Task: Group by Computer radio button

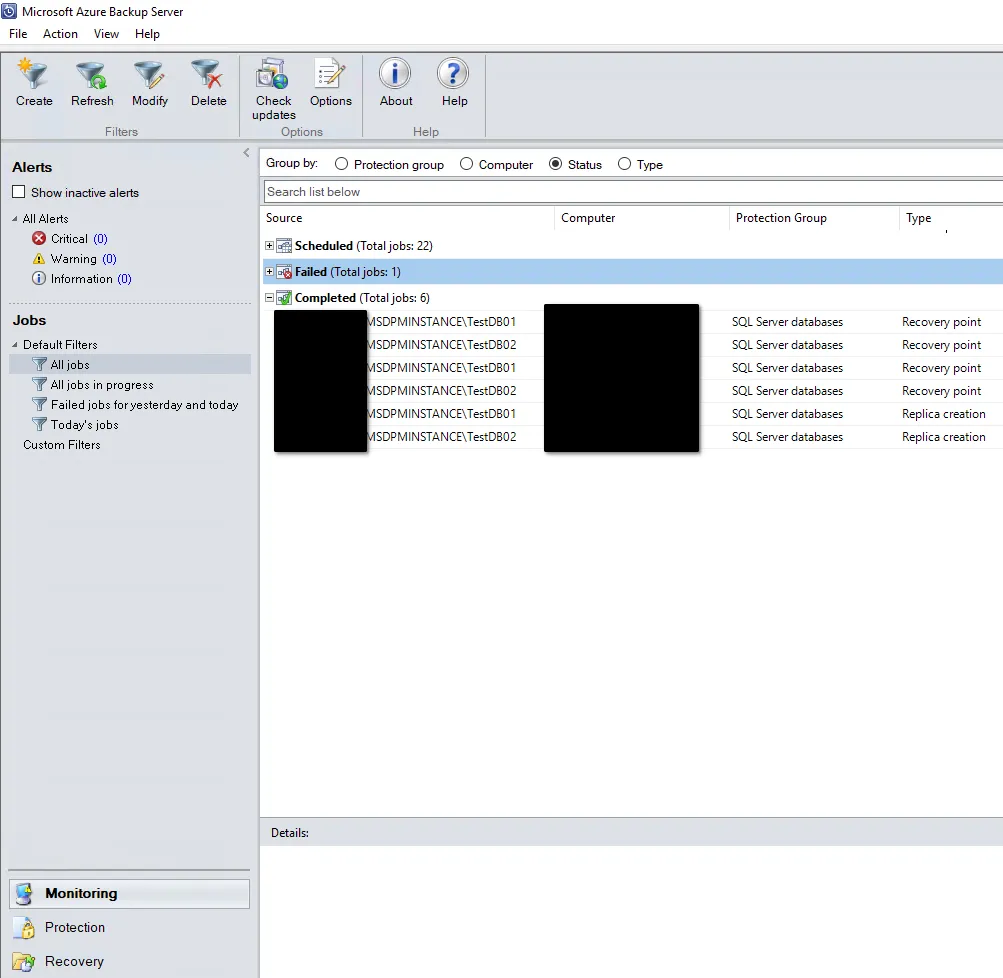Action: pyautogui.click(x=466, y=164)
